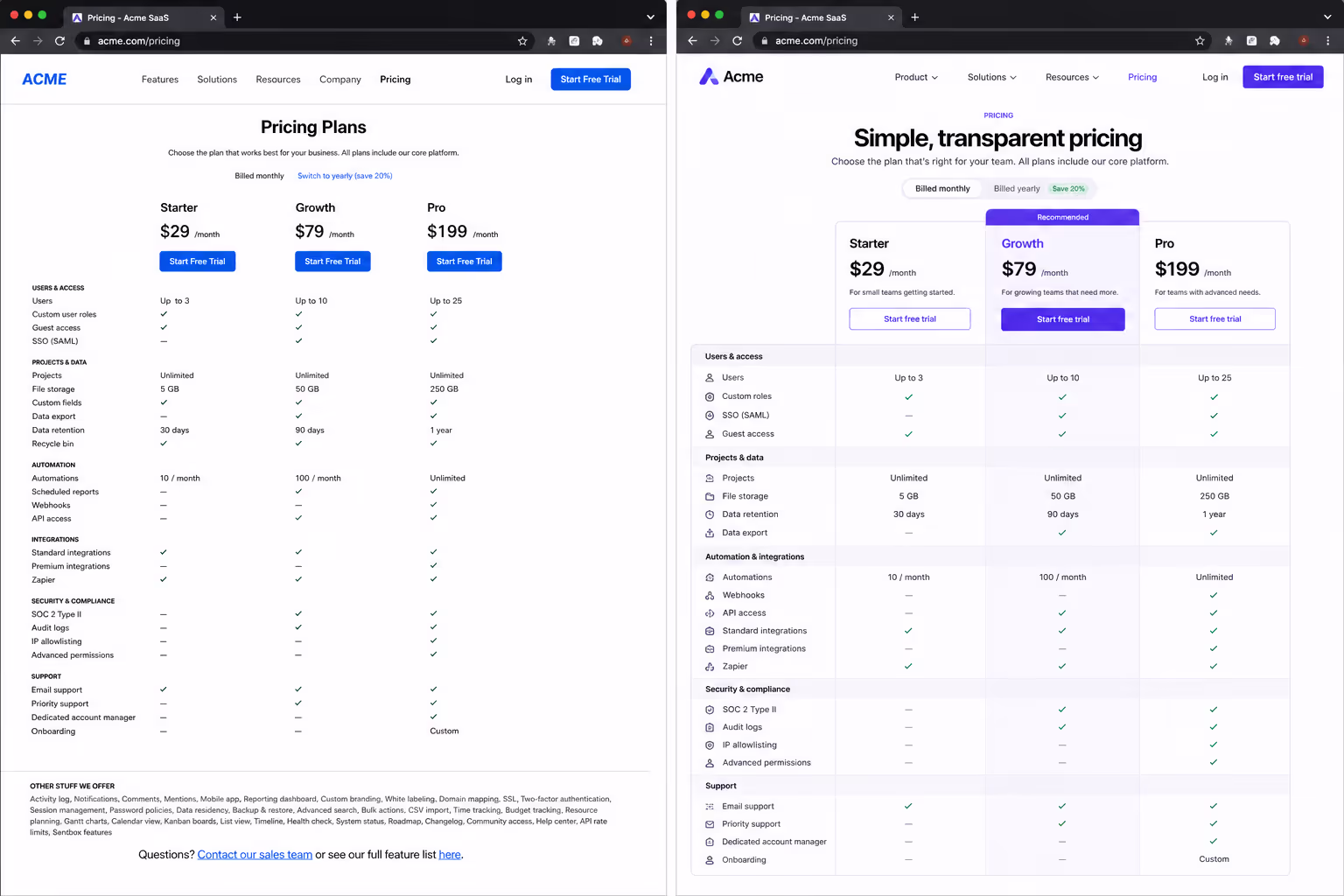
Task: Click the 'Custom' value in the right Onboarding row
Action: (1214, 859)
